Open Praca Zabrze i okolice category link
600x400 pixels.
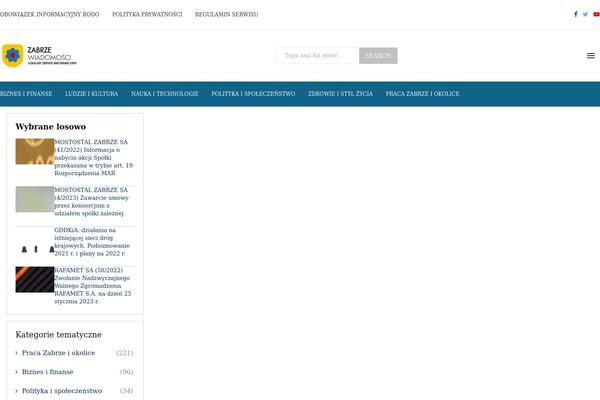click(x=59, y=353)
